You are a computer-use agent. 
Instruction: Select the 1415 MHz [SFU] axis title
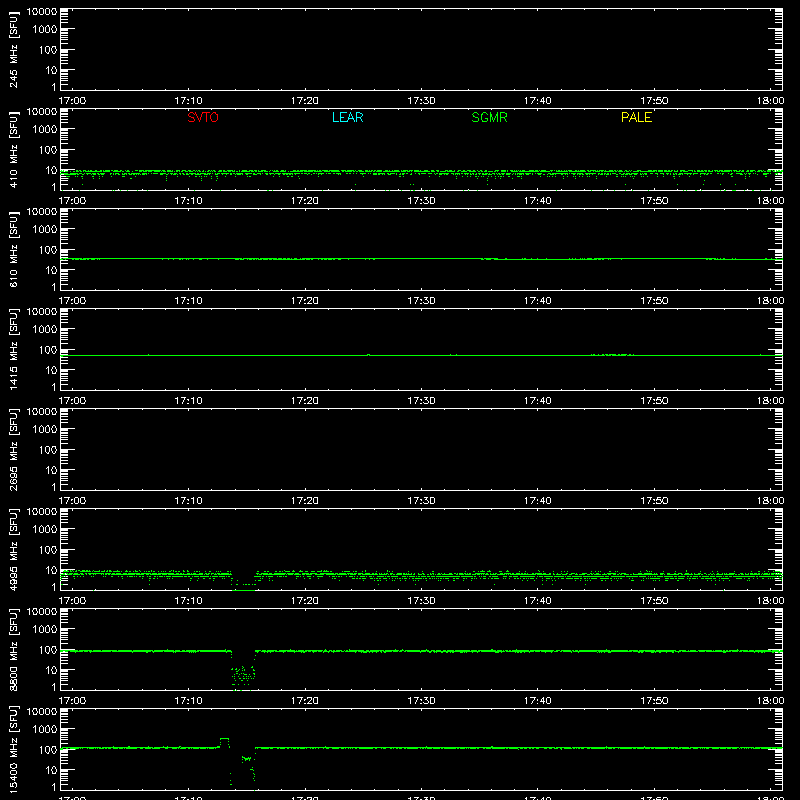(13, 349)
